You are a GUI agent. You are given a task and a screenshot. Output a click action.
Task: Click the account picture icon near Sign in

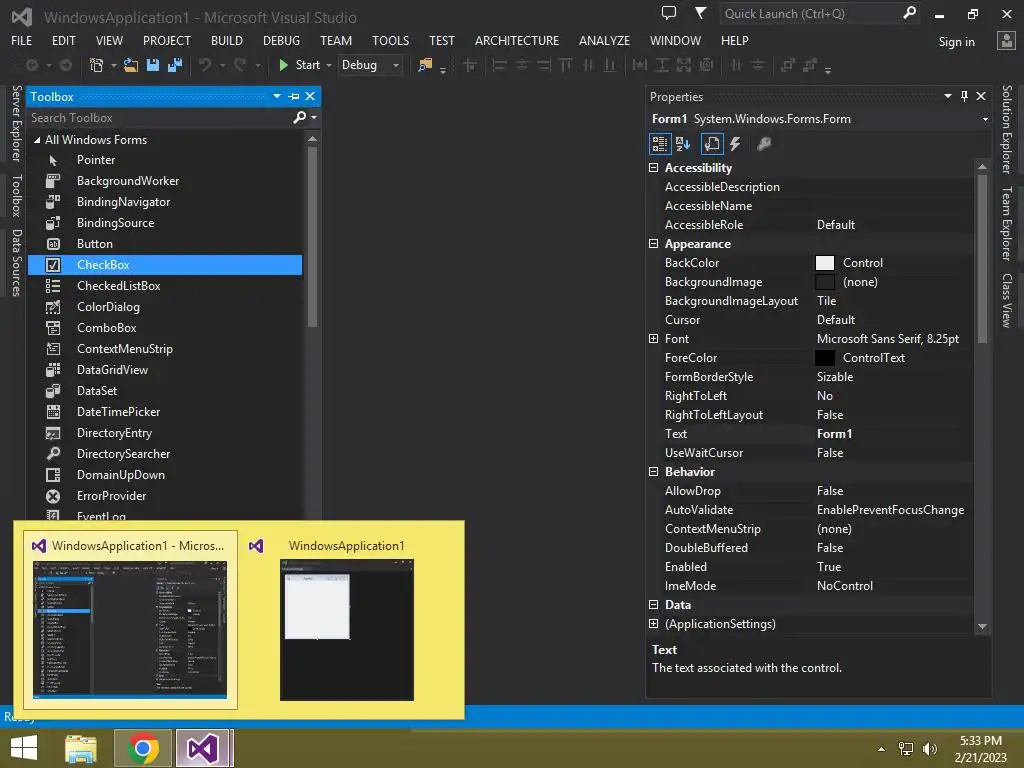1006,40
